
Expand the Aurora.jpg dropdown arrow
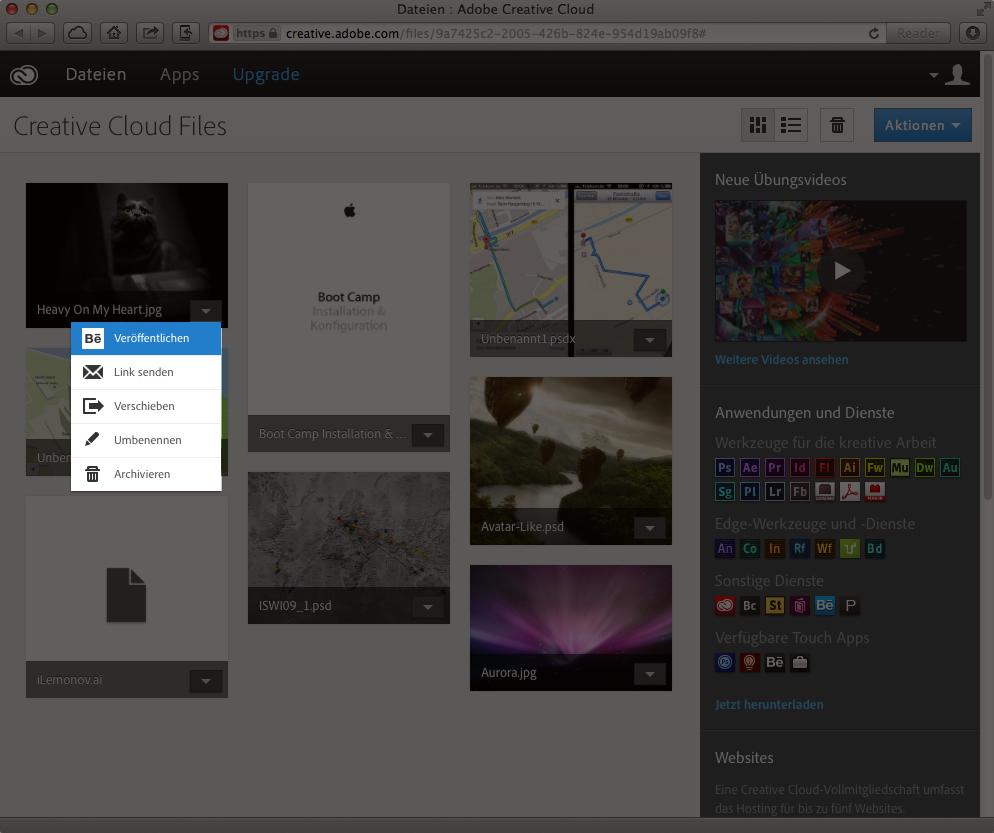pos(650,674)
